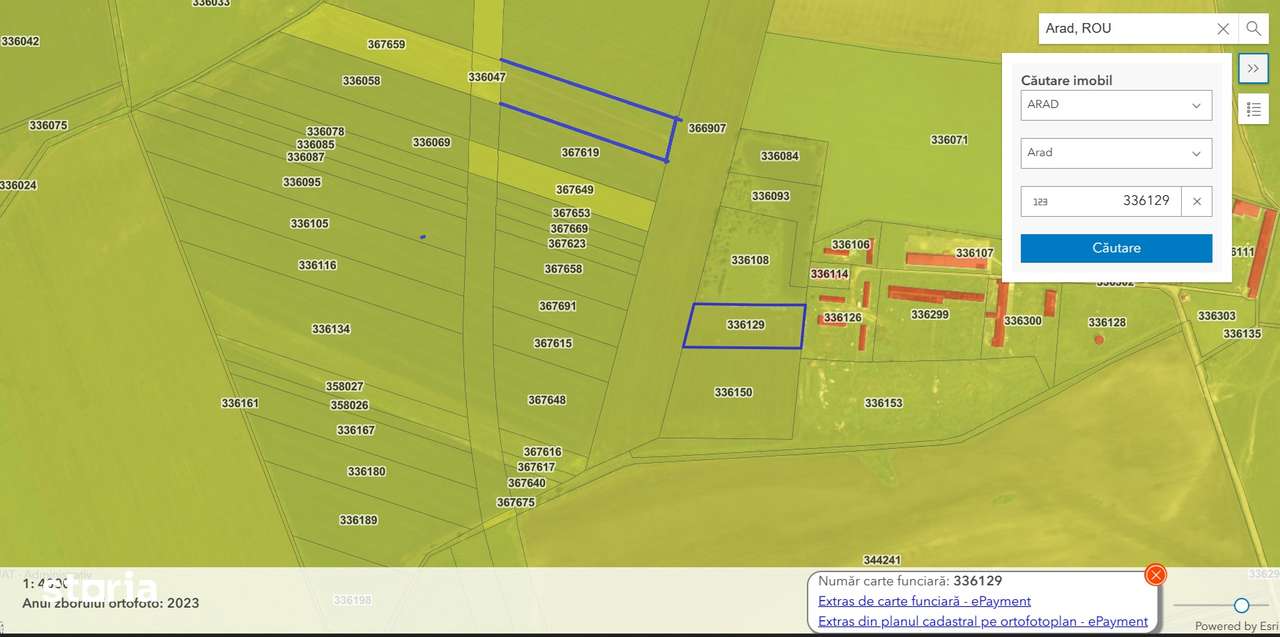Select parcel 336047 label
The height and width of the screenshot is (637, 1280).
[487, 77]
